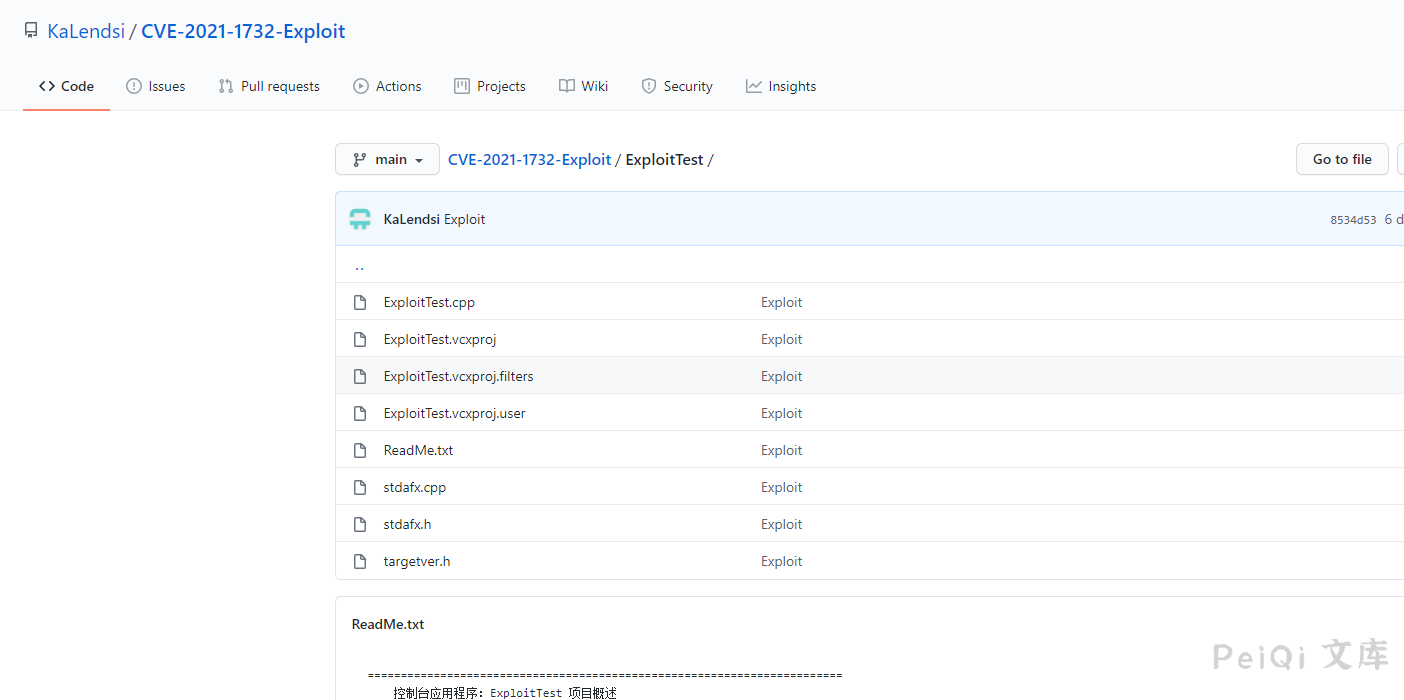Screen dimensions: 1404x700
Task: Switch to the Issues tab
Action: tap(156, 86)
